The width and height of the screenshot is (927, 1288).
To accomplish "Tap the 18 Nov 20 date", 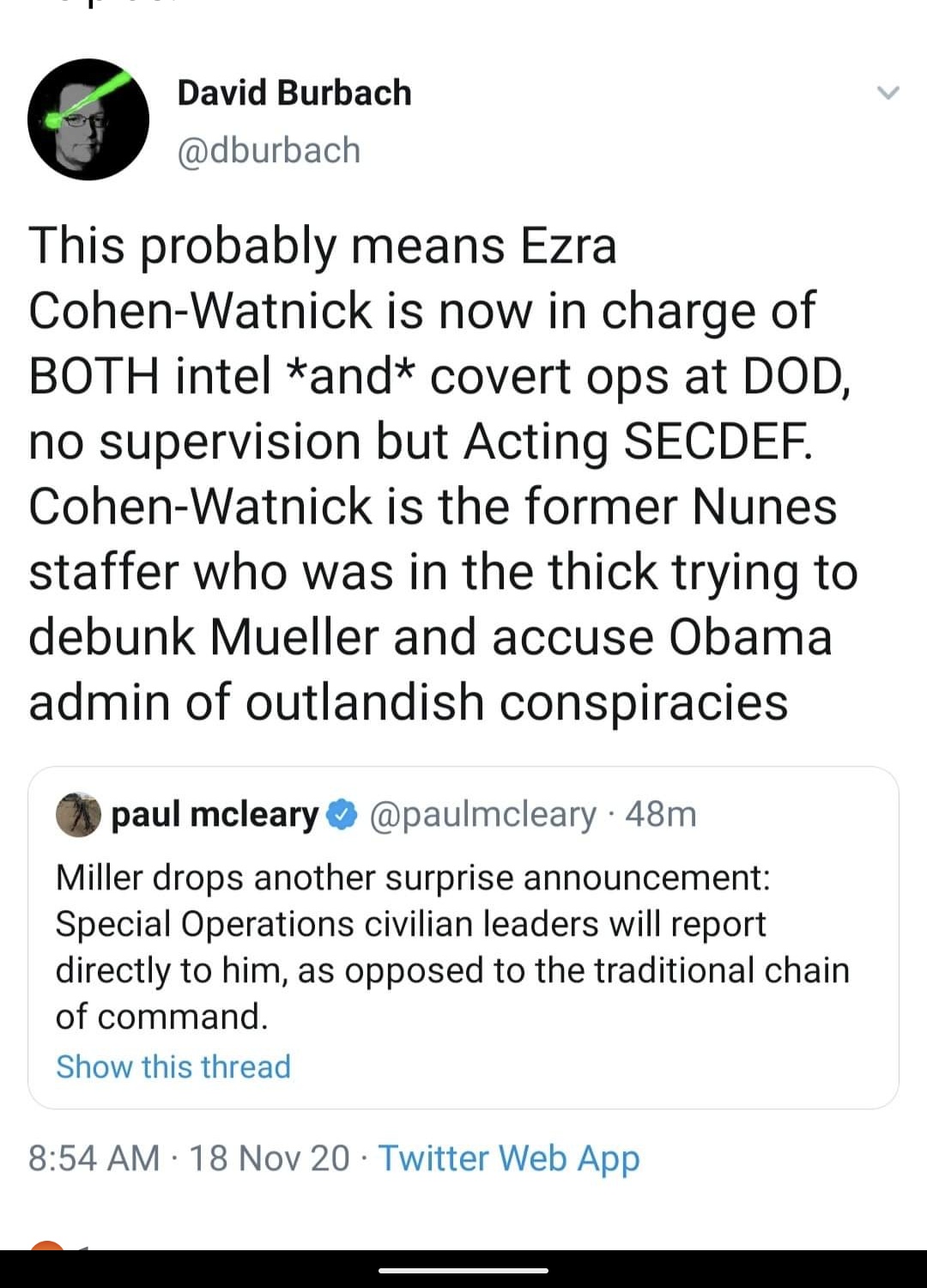I will [269, 1157].
